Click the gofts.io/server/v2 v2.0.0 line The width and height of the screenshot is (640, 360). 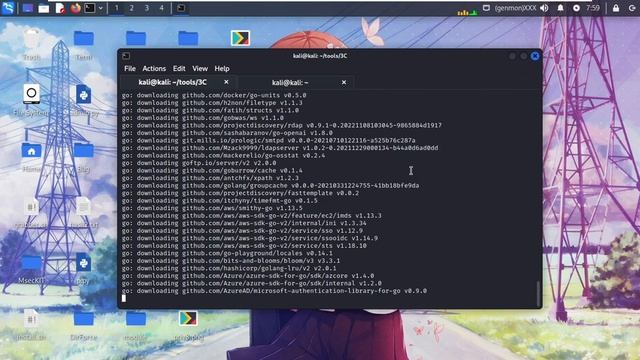pyautogui.click(x=199, y=163)
